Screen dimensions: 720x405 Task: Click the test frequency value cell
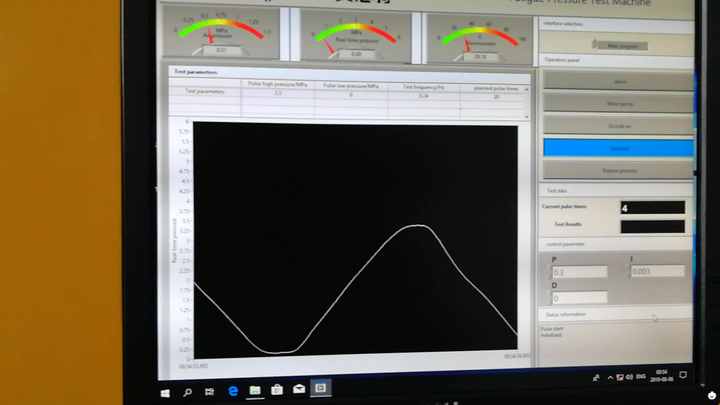coord(423,96)
